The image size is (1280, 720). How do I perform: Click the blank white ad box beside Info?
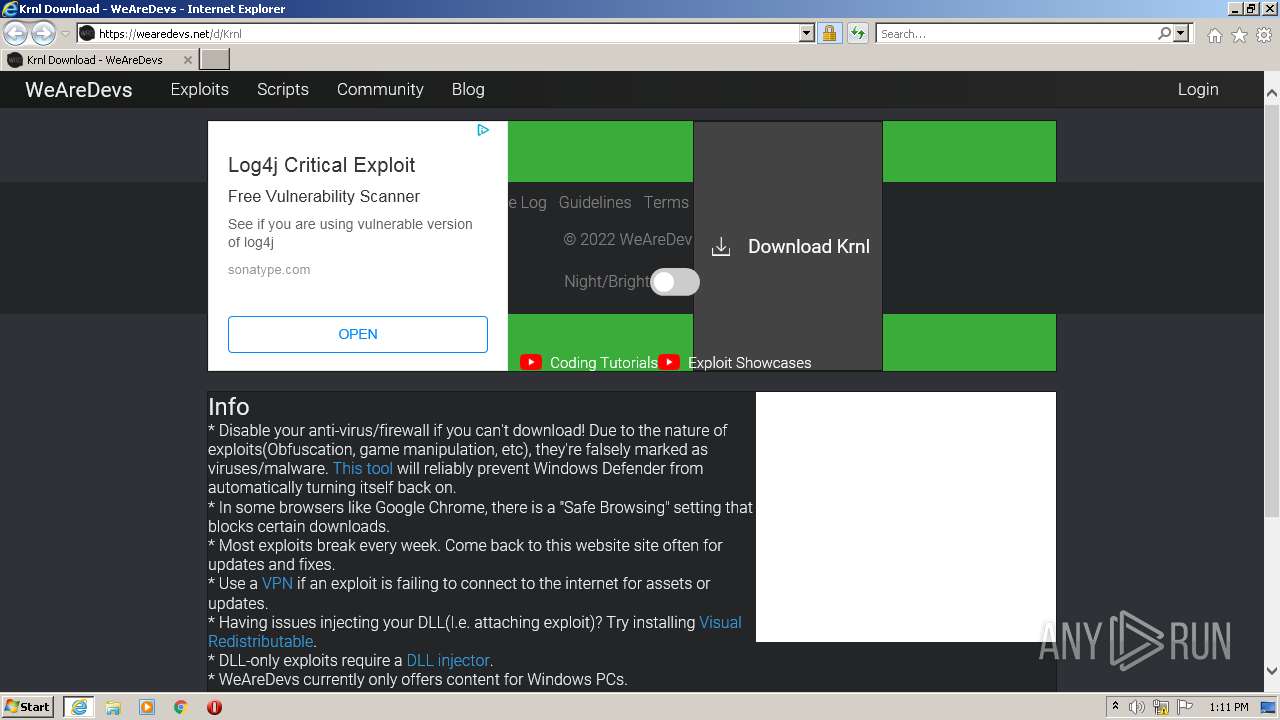pos(906,517)
